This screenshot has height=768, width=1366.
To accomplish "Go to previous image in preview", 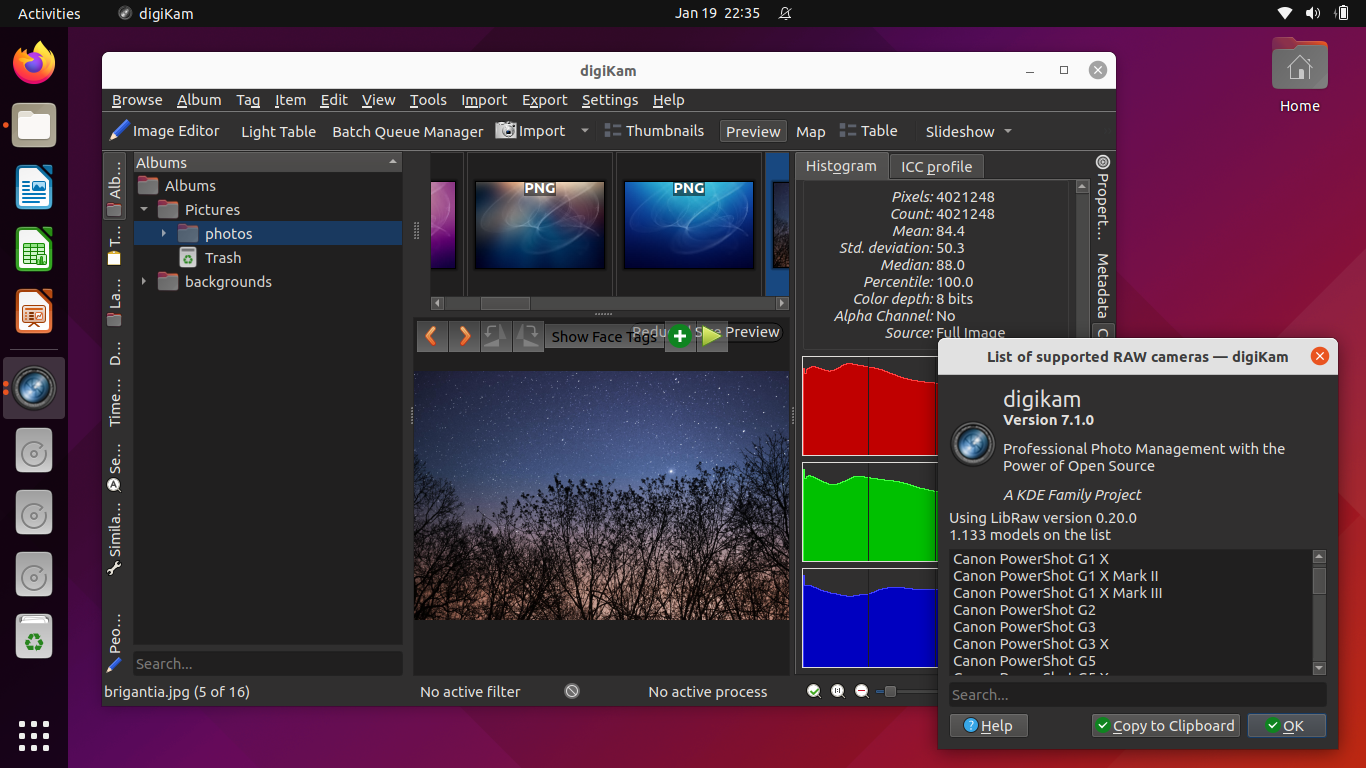I will [x=432, y=336].
